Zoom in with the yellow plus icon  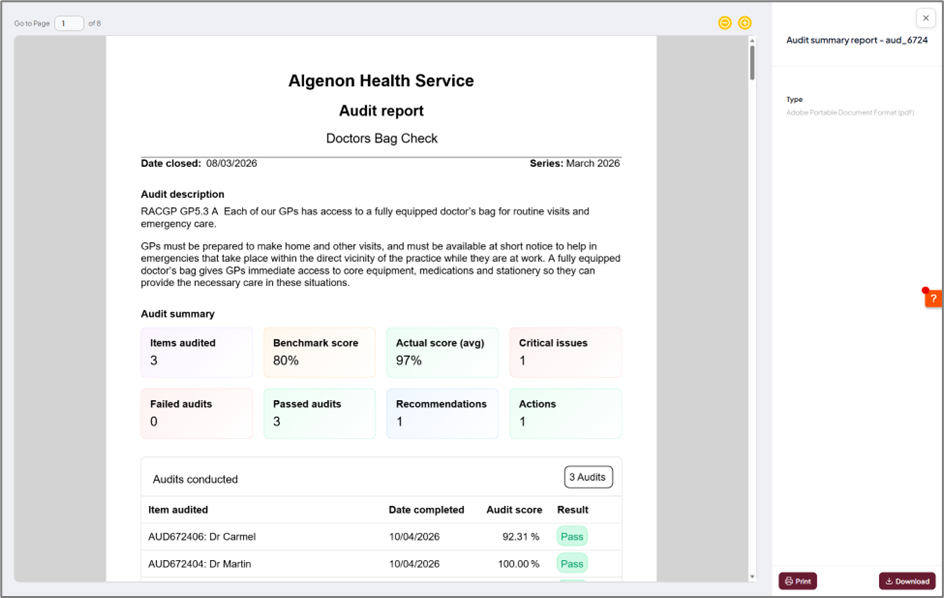pyautogui.click(x=745, y=23)
